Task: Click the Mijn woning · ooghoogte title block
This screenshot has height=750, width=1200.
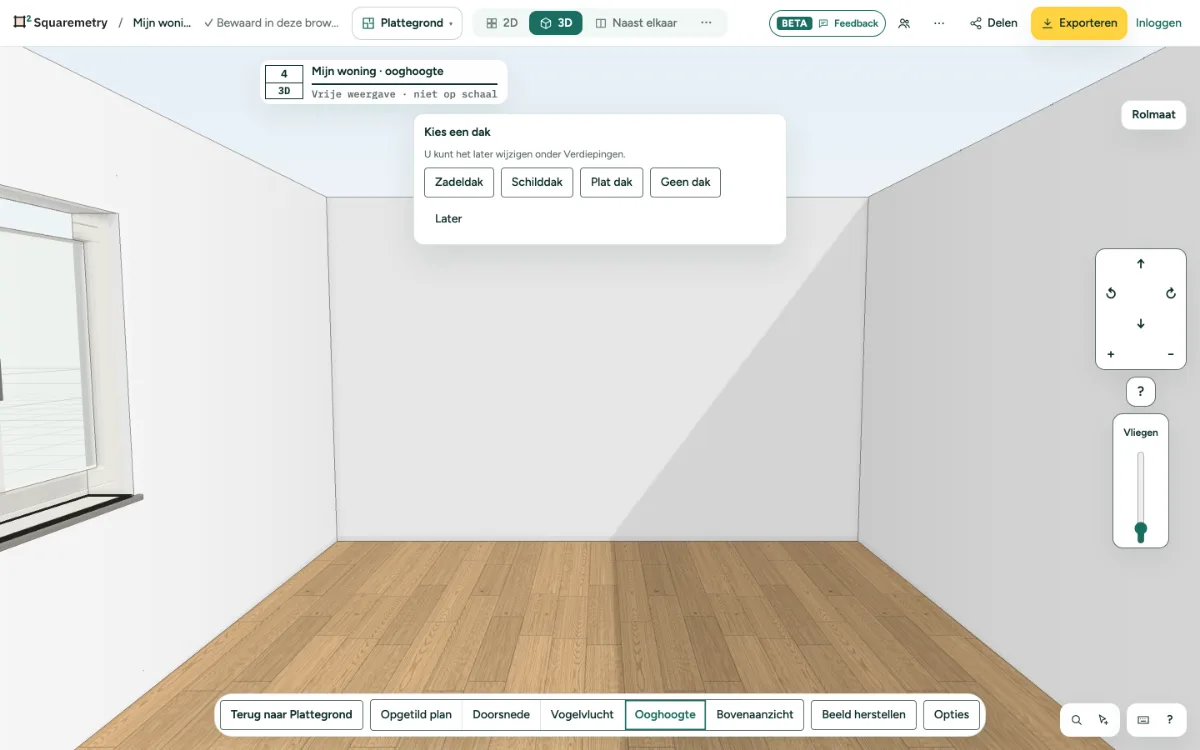Action: [x=384, y=81]
